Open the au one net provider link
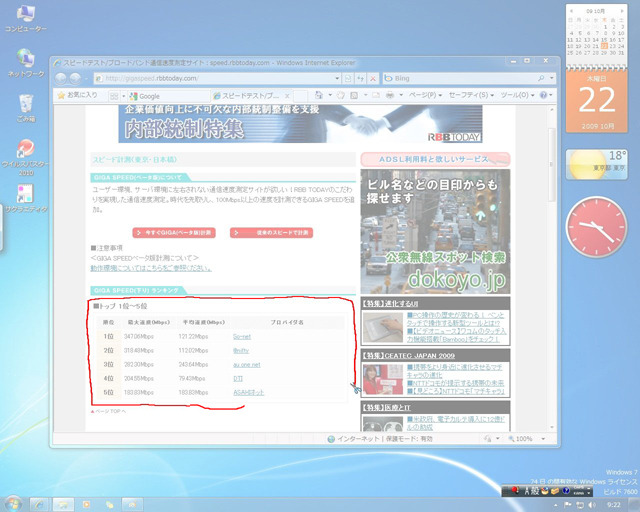The height and width of the screenshot is (512, 640). coord(247,365)
